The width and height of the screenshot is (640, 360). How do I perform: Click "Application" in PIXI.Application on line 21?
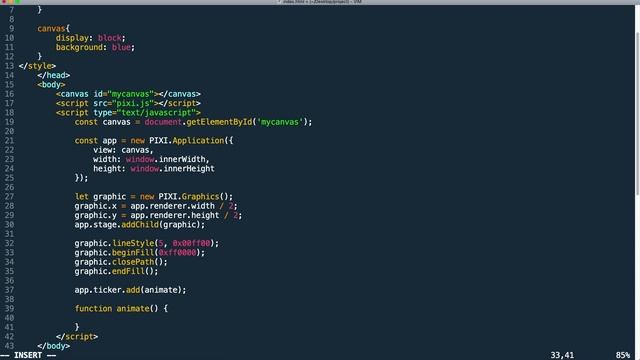tap(198, 141)
